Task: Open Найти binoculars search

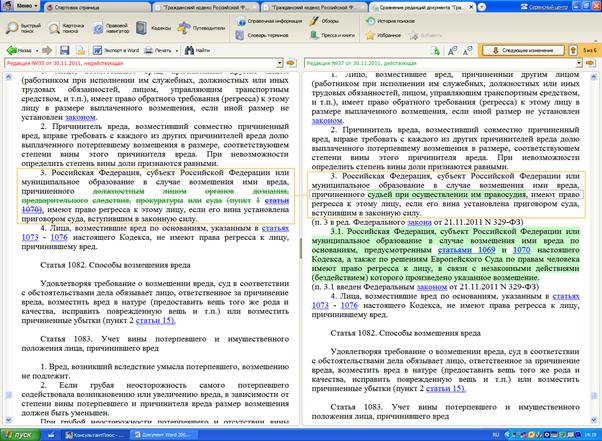Action: [197, 50]
